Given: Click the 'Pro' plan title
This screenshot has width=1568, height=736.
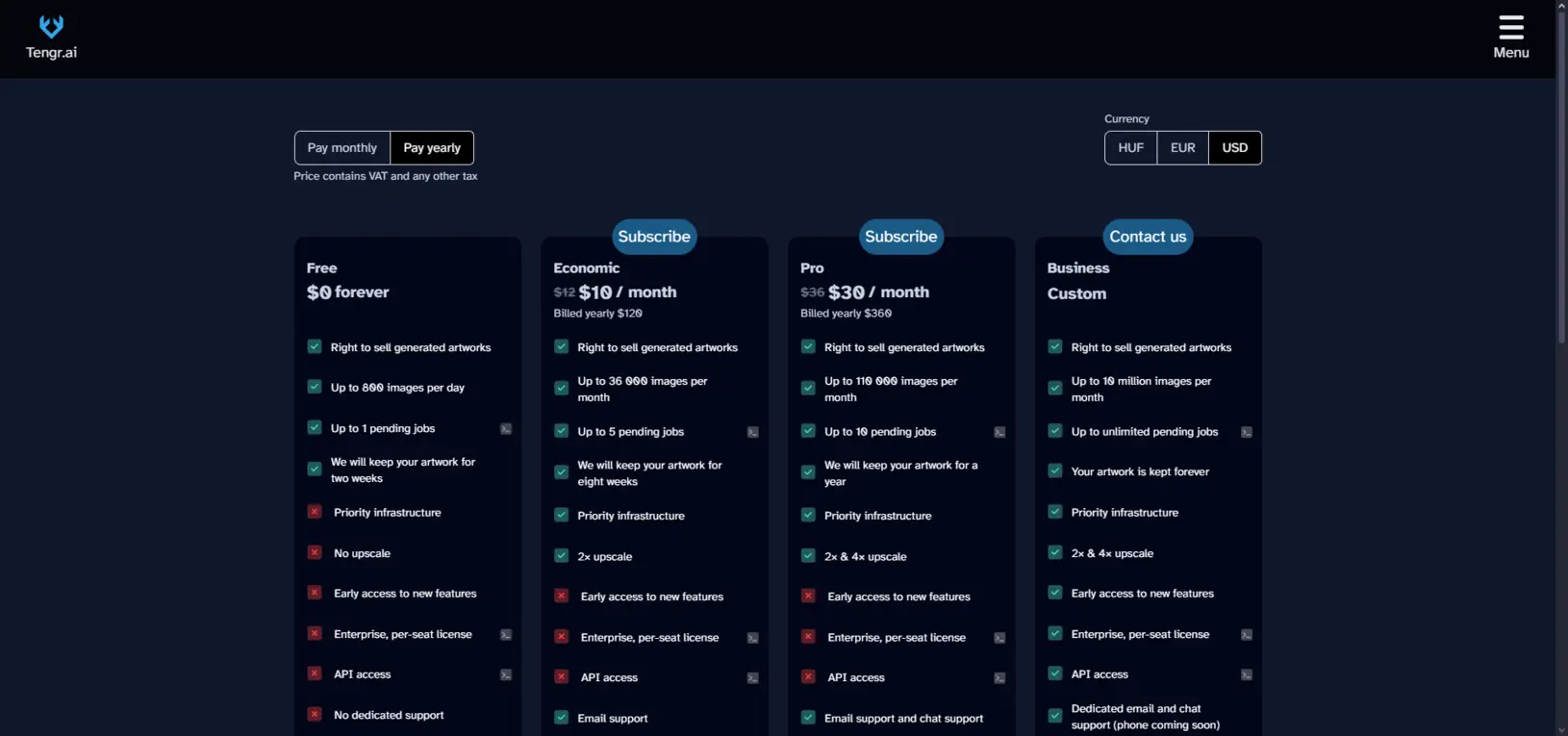Looking at the screenshot, I should (x=812, y=268).
